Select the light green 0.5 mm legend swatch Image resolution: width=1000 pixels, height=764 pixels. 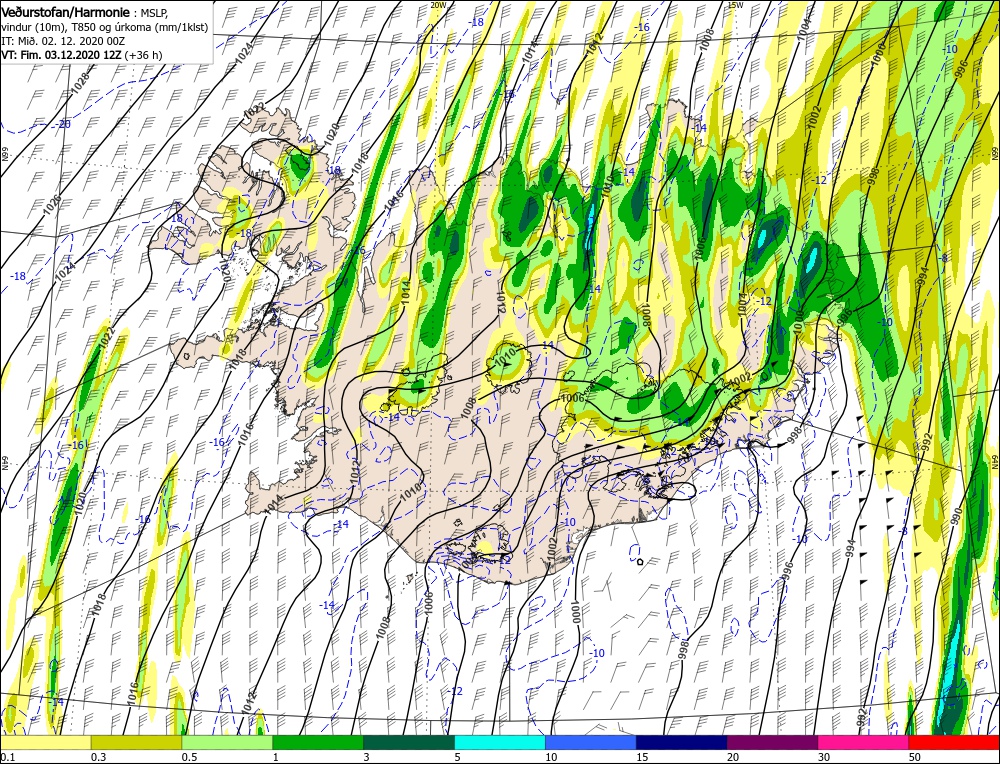(227, 742)
